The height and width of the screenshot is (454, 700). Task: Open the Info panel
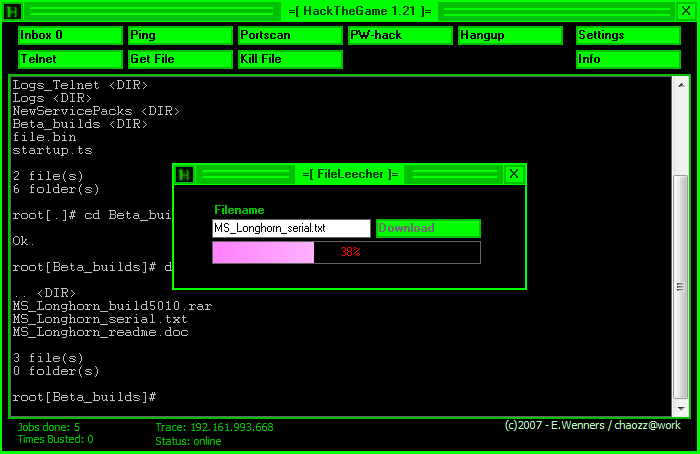coord(628,59)
